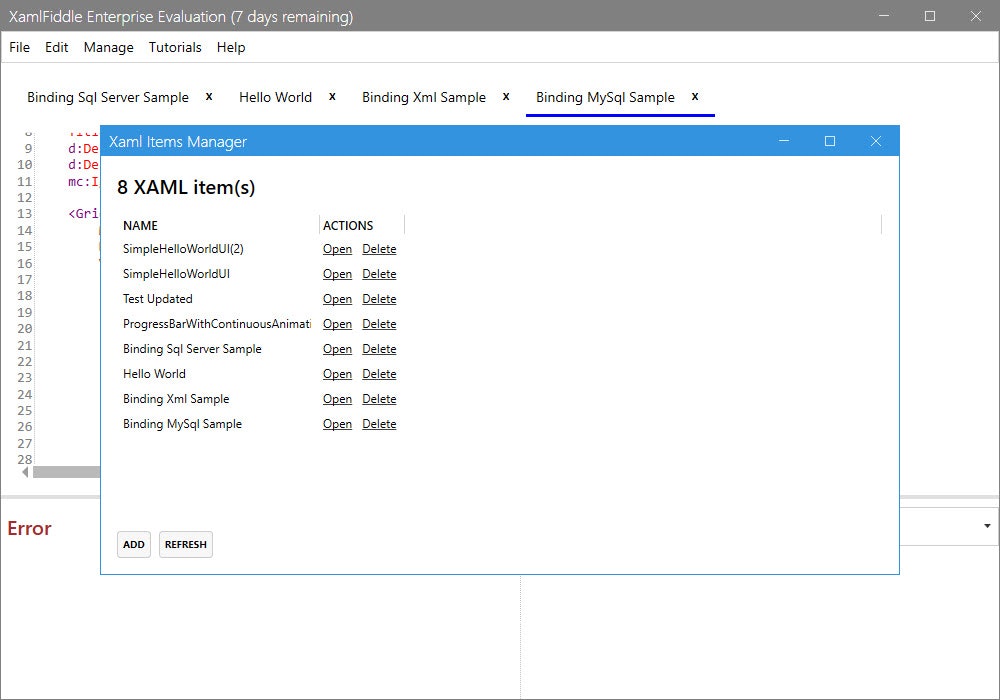Delete Binding Xml Sample item
This screenshot has height=700, width=1000.
coord(379,398)
